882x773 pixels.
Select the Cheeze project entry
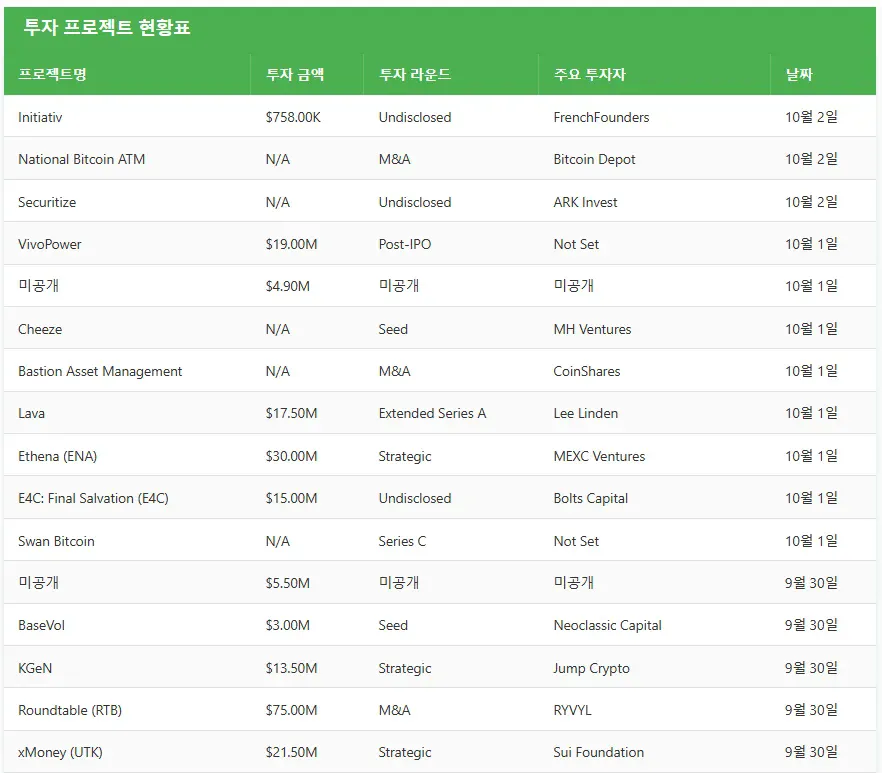tap(40, 329)
